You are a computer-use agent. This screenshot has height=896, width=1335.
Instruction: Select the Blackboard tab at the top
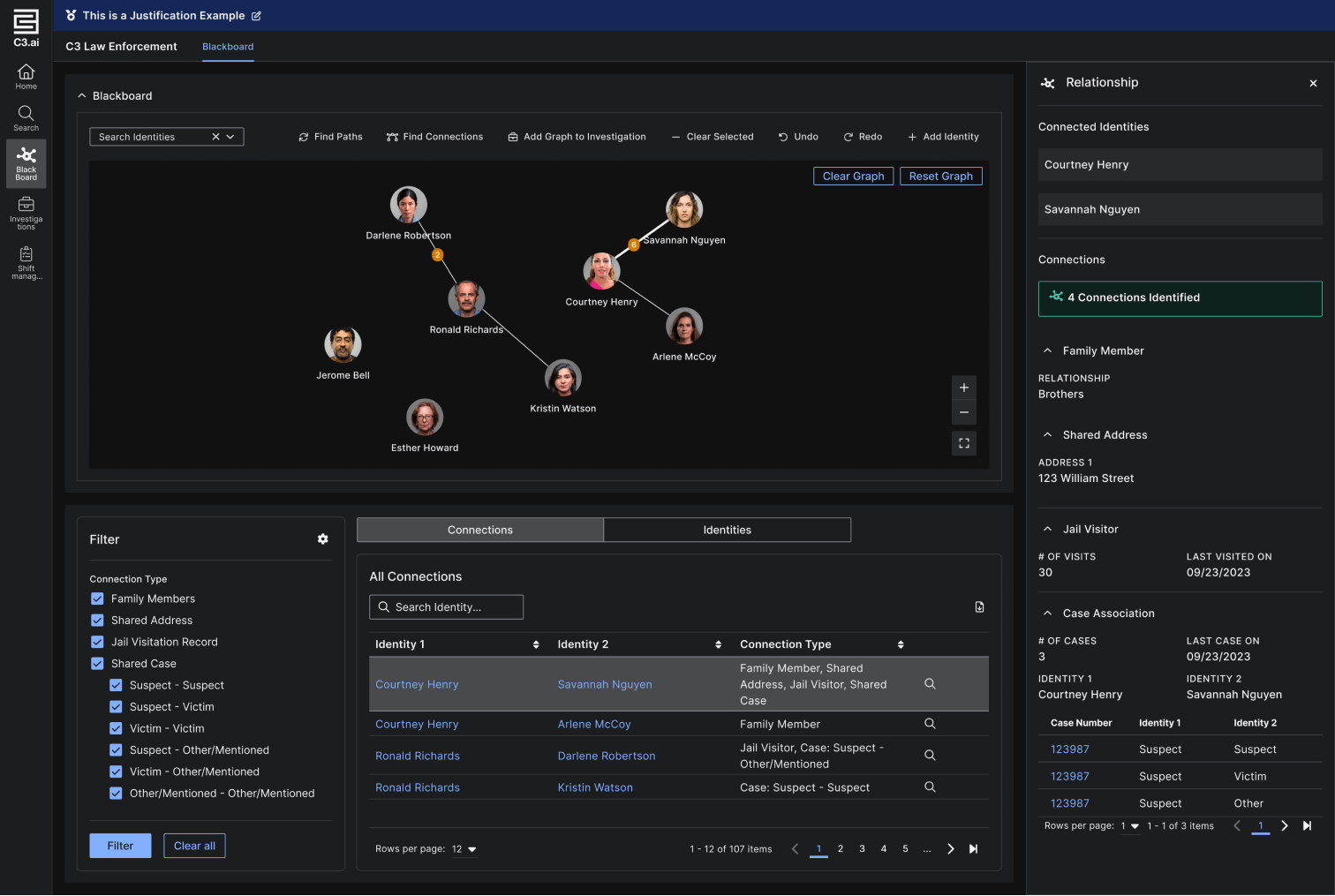228,47
